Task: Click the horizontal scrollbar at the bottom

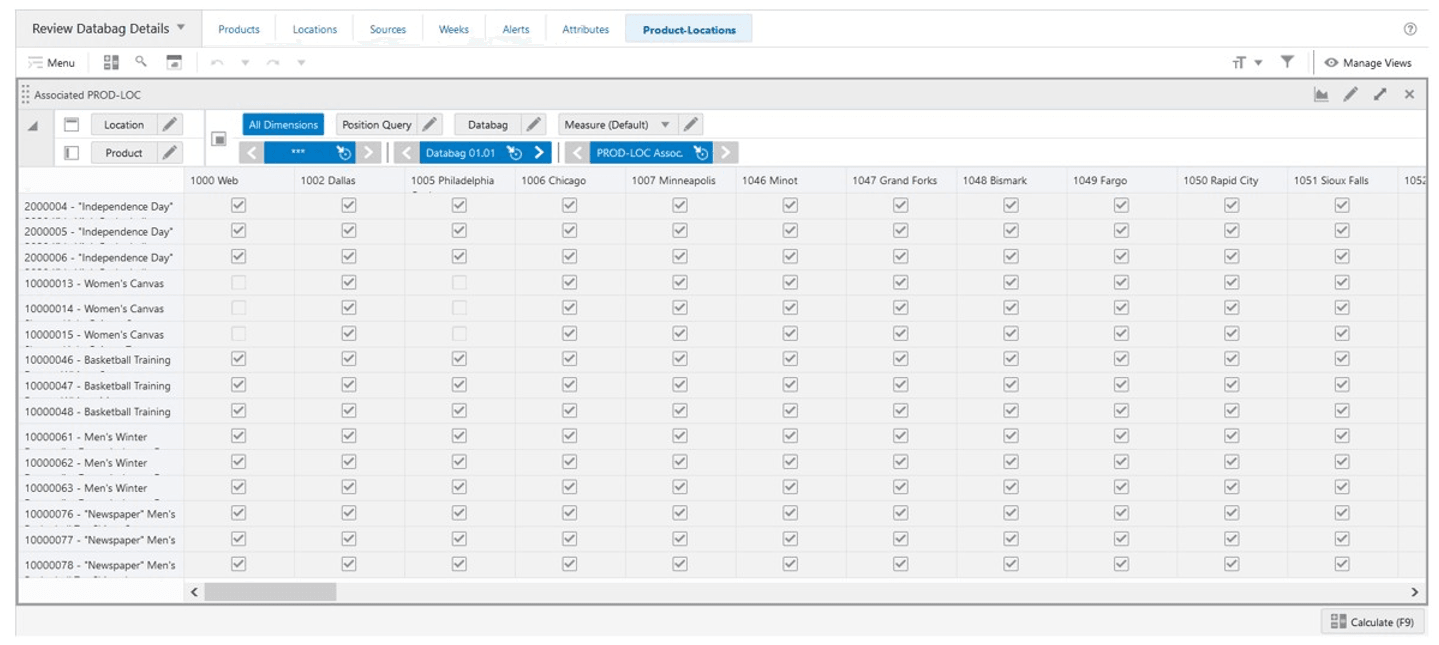Action: click(x=270, y=592)
